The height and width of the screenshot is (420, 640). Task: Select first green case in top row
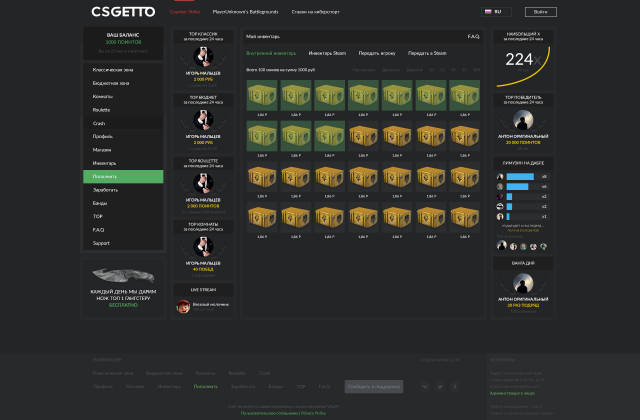tap(262, 96)
